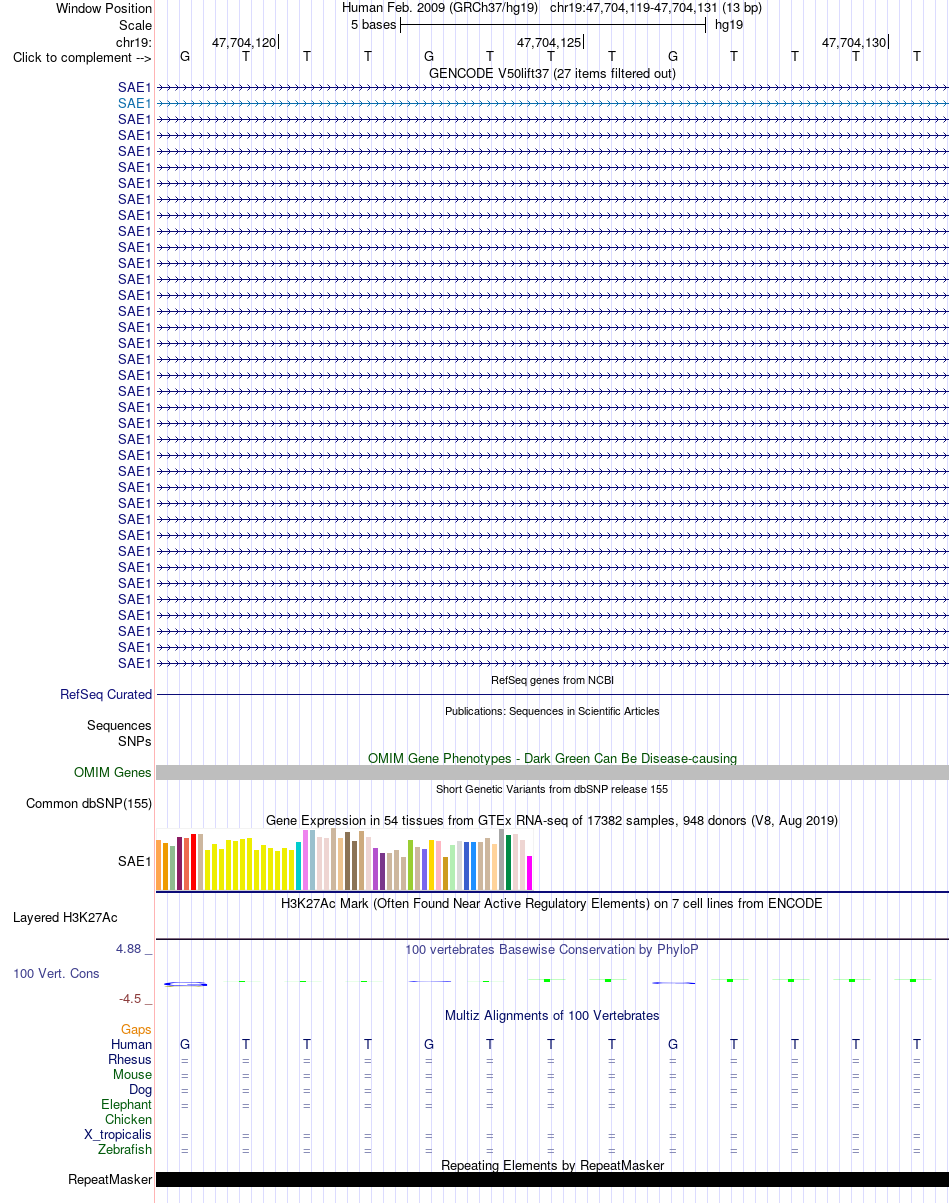Click the 'RefSeq genes from NCBI' title

552,680
